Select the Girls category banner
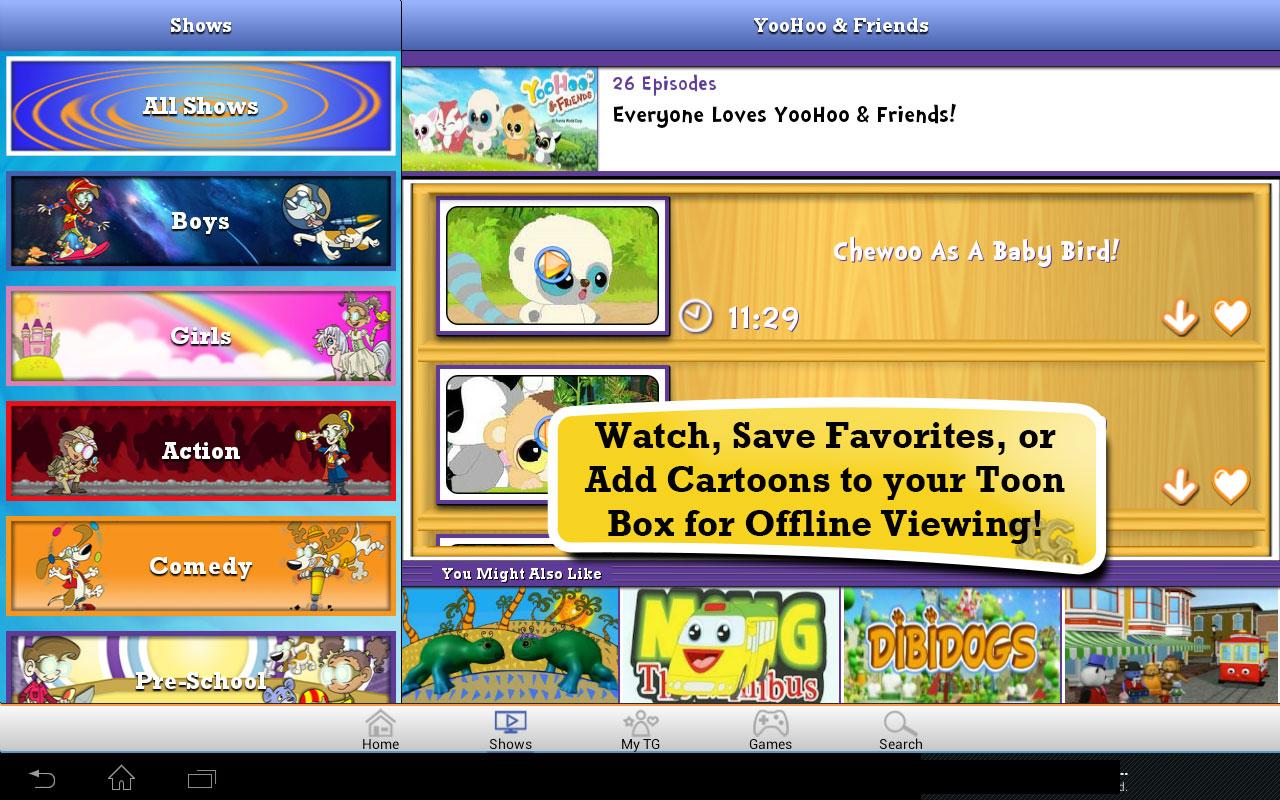This screenshot has width=1280, height=800. pyautogui.click(x=200, y=336)
